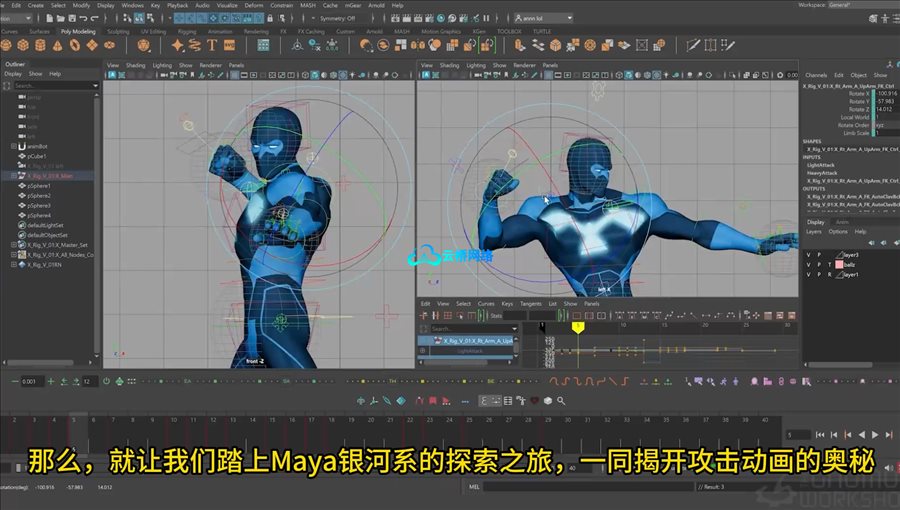Toggle visibility V of layer3
This screenshot has height=510, width=900.
coord(808,255)
